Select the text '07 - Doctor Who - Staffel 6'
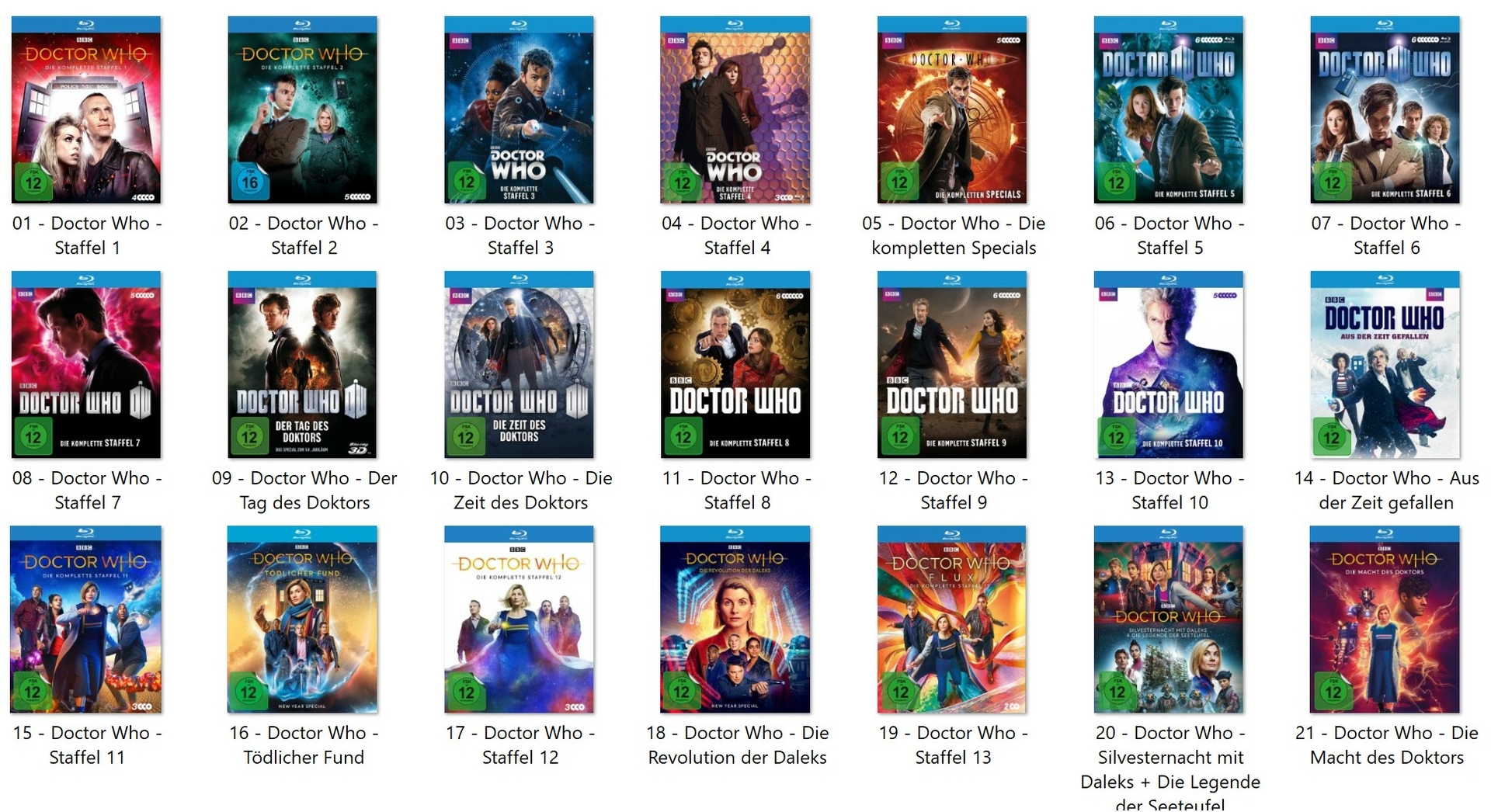This screenshot has height=812, width=1491. pyautogui.click(x=1386, y=235)
